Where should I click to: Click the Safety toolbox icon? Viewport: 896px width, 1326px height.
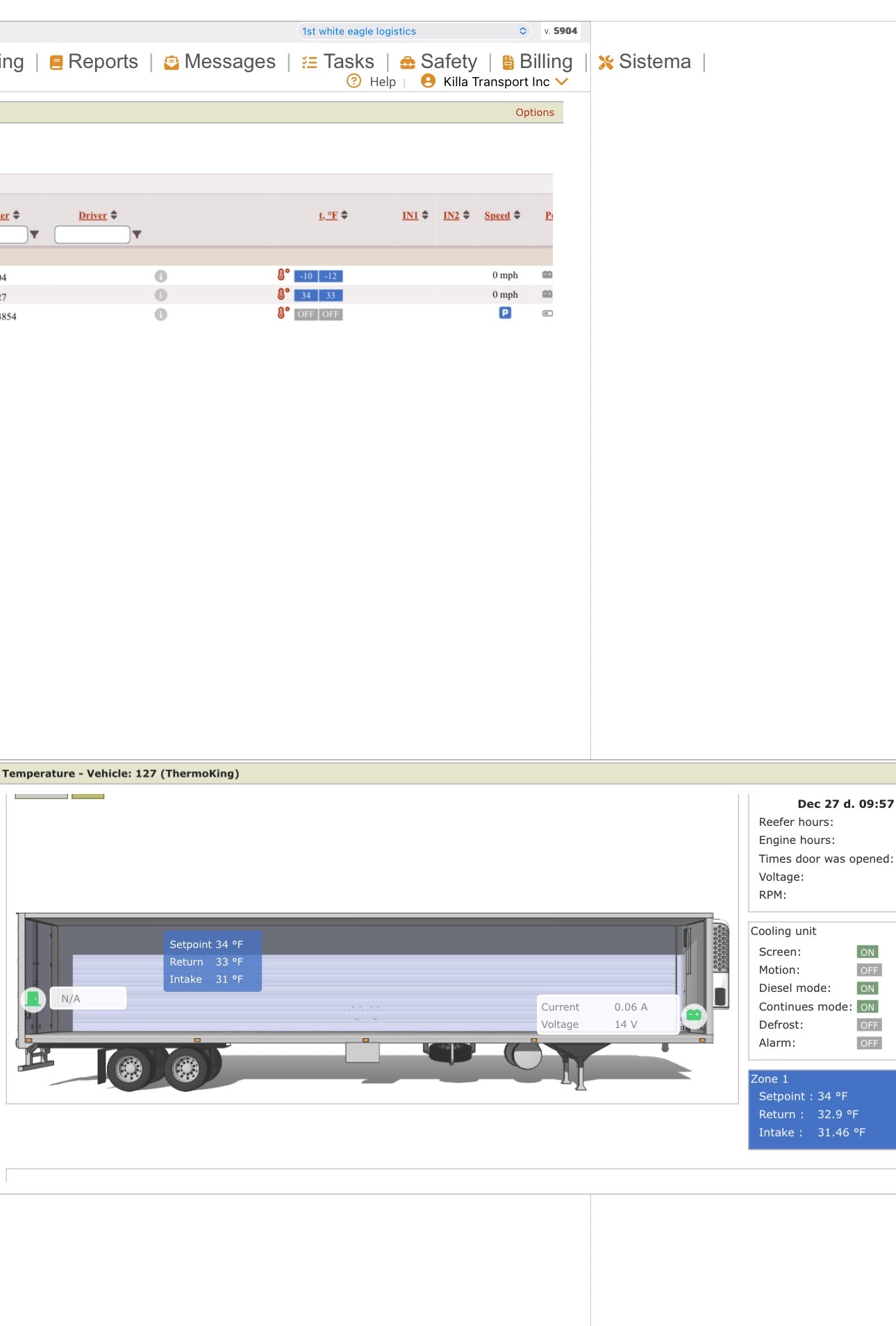pos(408,63)
